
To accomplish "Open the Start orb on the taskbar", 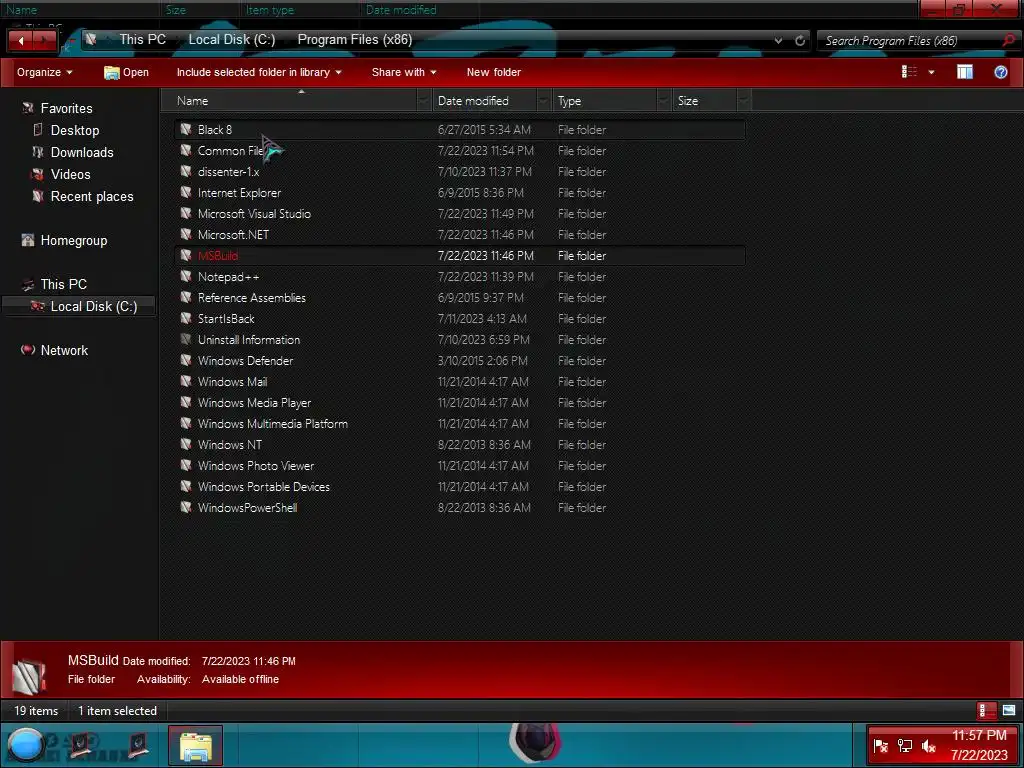I will [25, 745].
